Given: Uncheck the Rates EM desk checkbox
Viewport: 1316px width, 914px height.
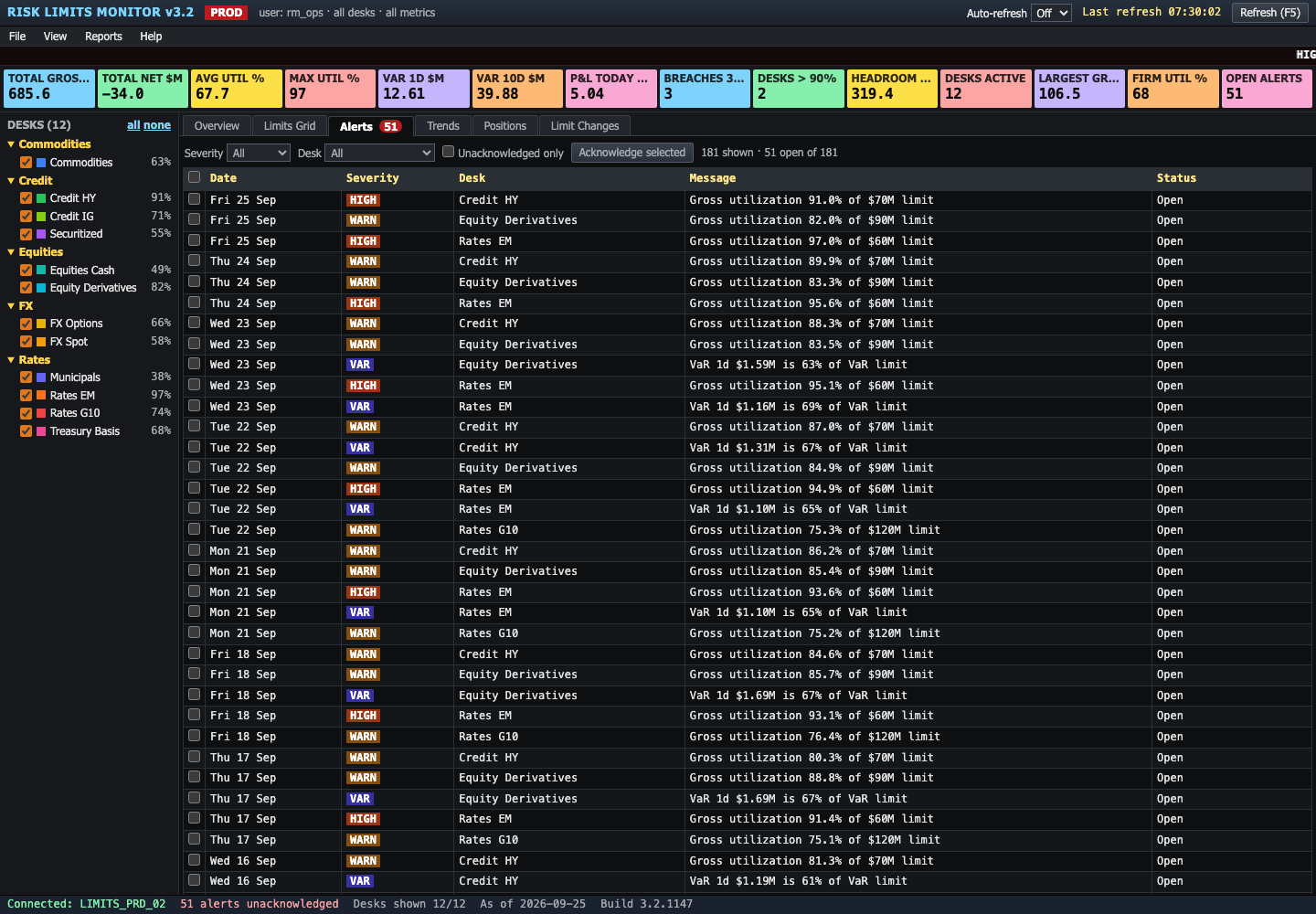Looking at the screenshot, I should [27, 396].
